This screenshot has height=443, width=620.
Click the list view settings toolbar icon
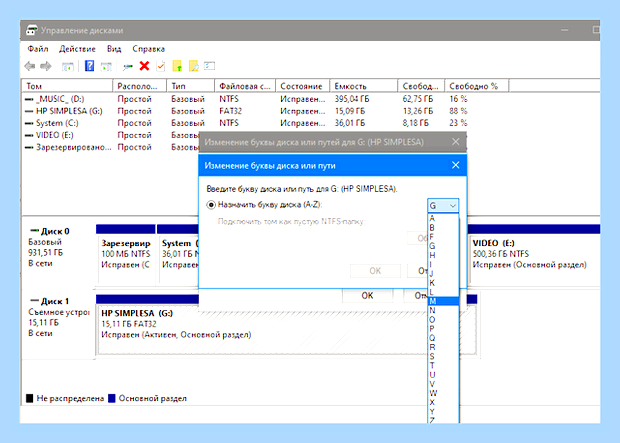pos(210,66)
